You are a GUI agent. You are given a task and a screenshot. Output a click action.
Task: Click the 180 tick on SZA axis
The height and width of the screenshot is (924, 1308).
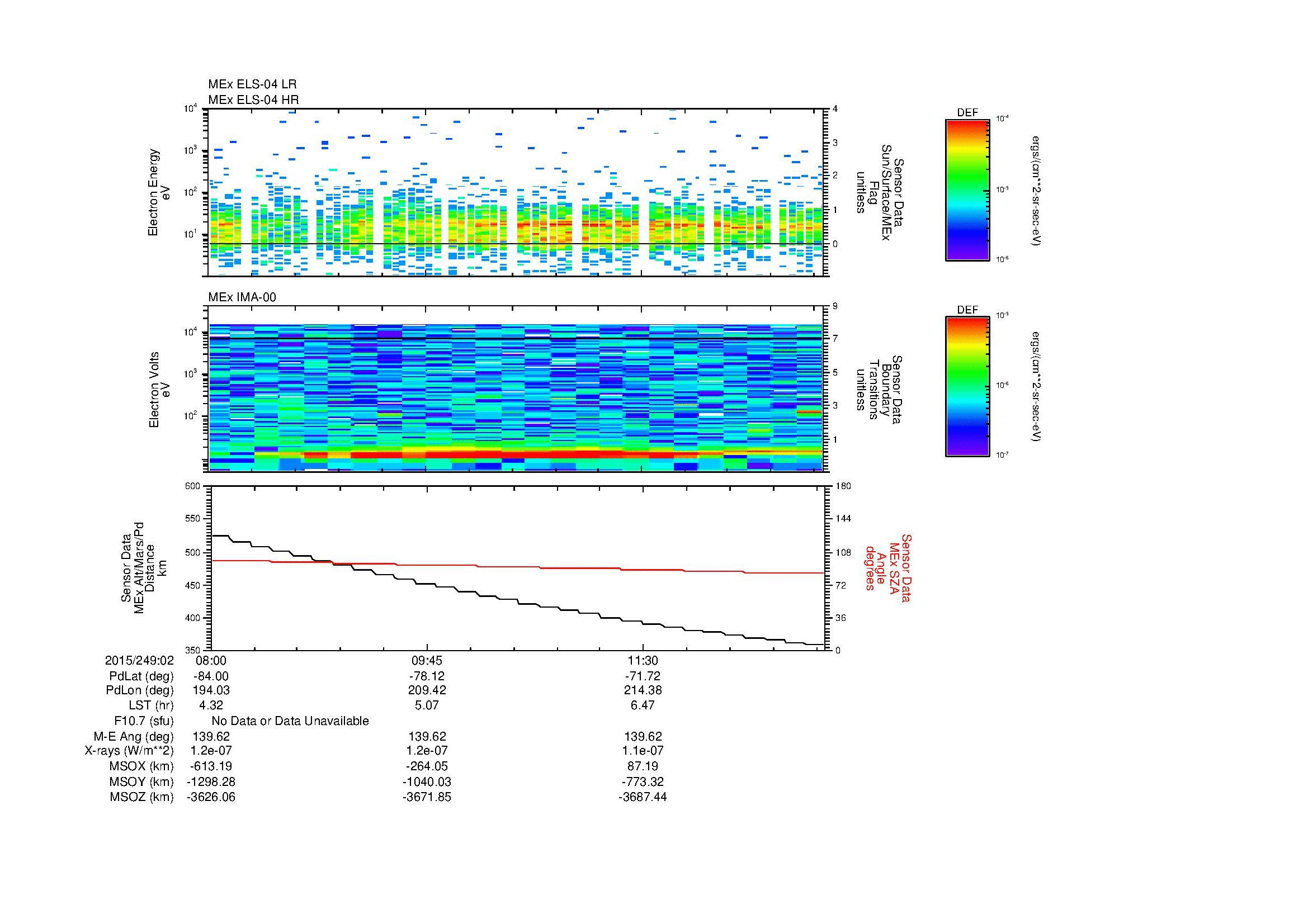coord(843,486)
